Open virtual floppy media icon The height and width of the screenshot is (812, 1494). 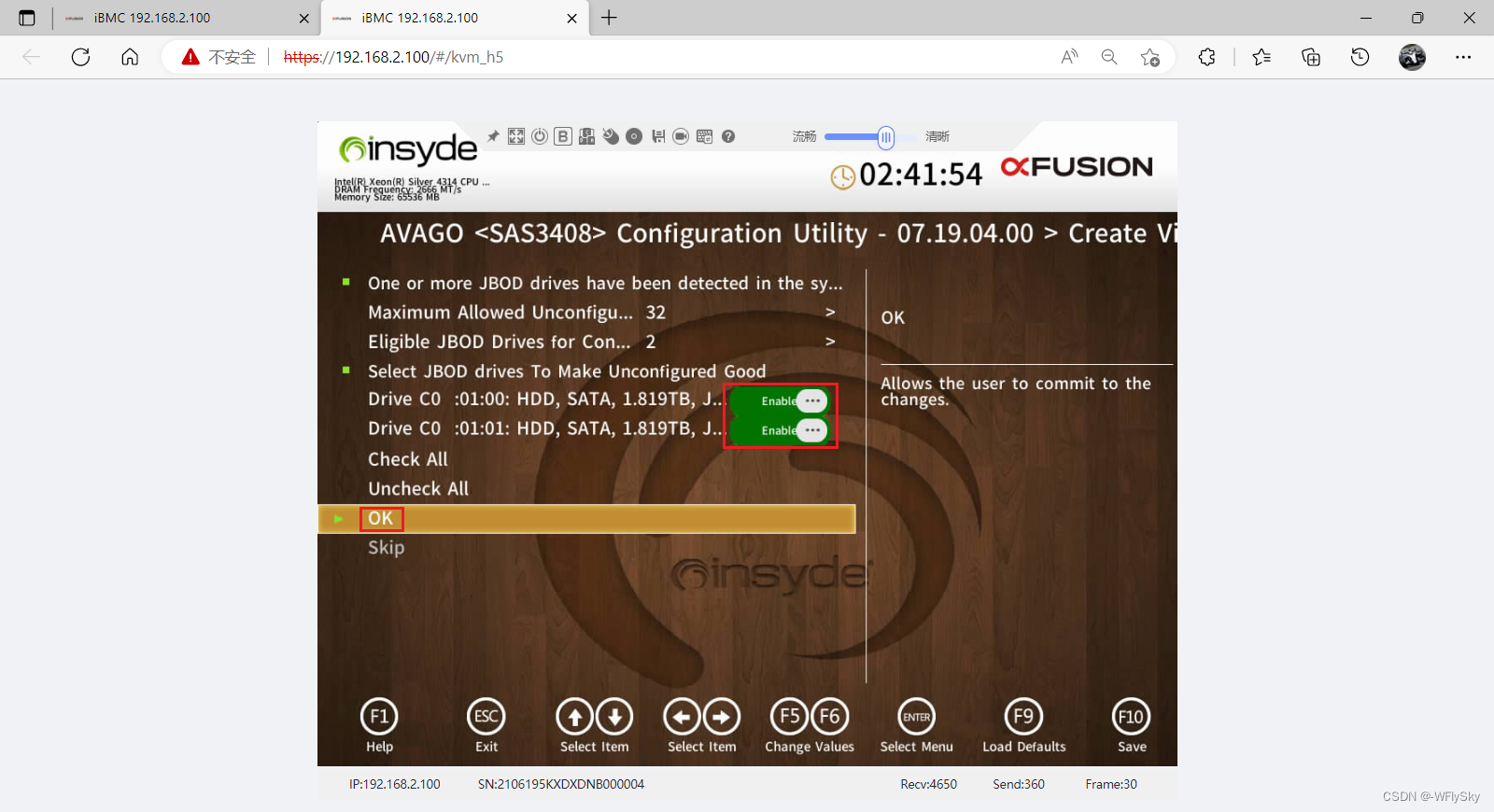658,136
